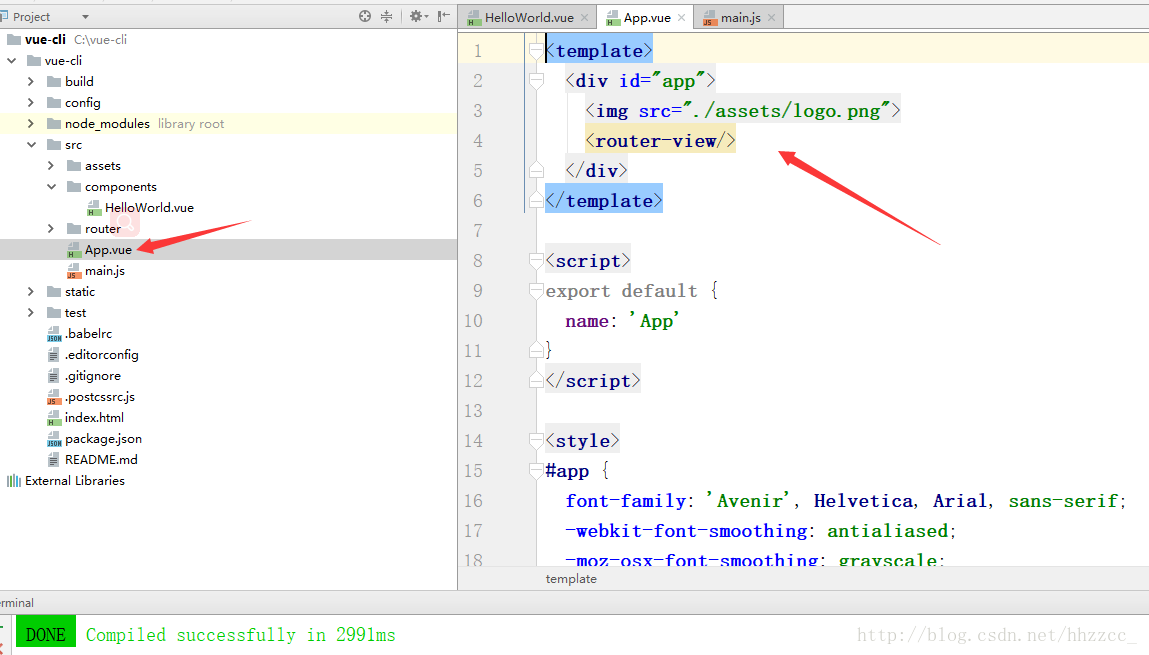Expand the router folder
This screenshot has height=655, width=1149.
51,229
